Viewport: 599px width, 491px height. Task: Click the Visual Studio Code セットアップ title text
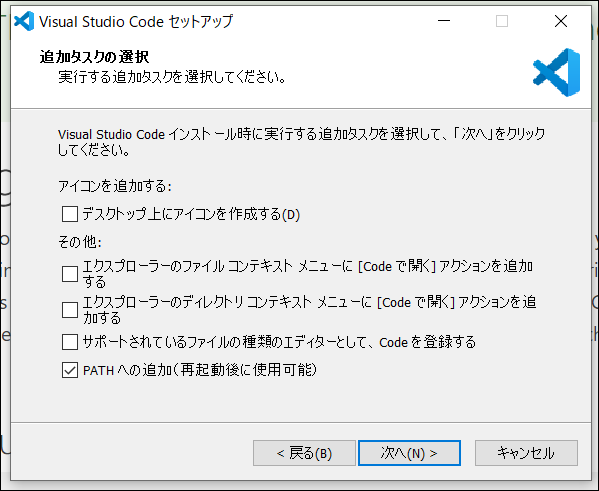136,22
